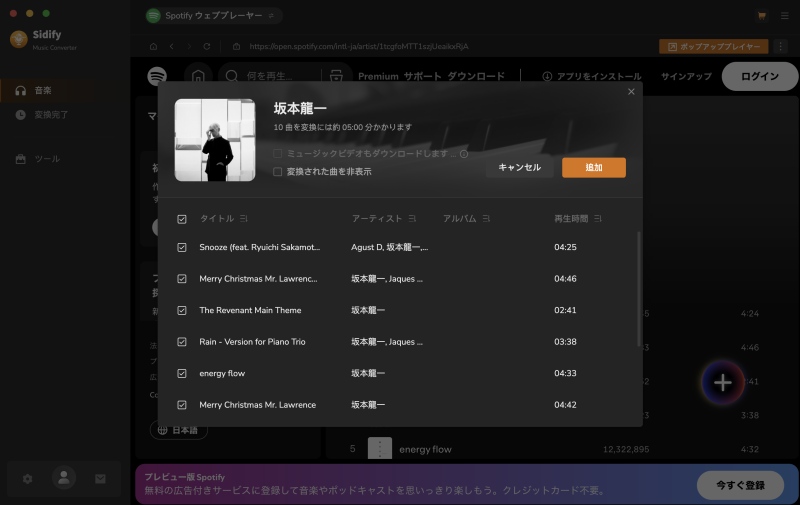Click the 04:33 duration value
This screenshot has height=505, width=800.
pos(565,373)
